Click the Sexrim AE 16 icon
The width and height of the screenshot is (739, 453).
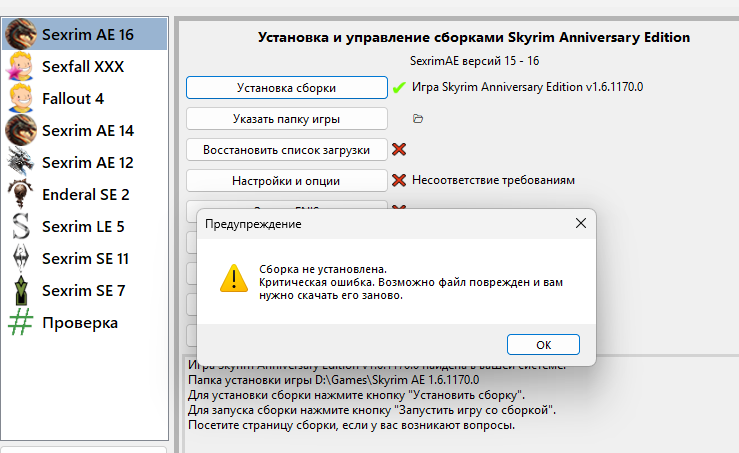click(21, 35)
